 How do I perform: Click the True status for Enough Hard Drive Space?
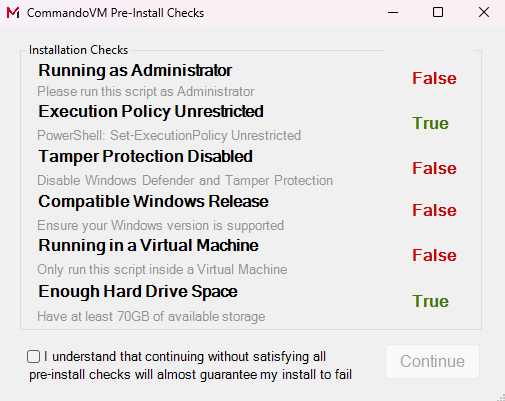tap(430, 301)
